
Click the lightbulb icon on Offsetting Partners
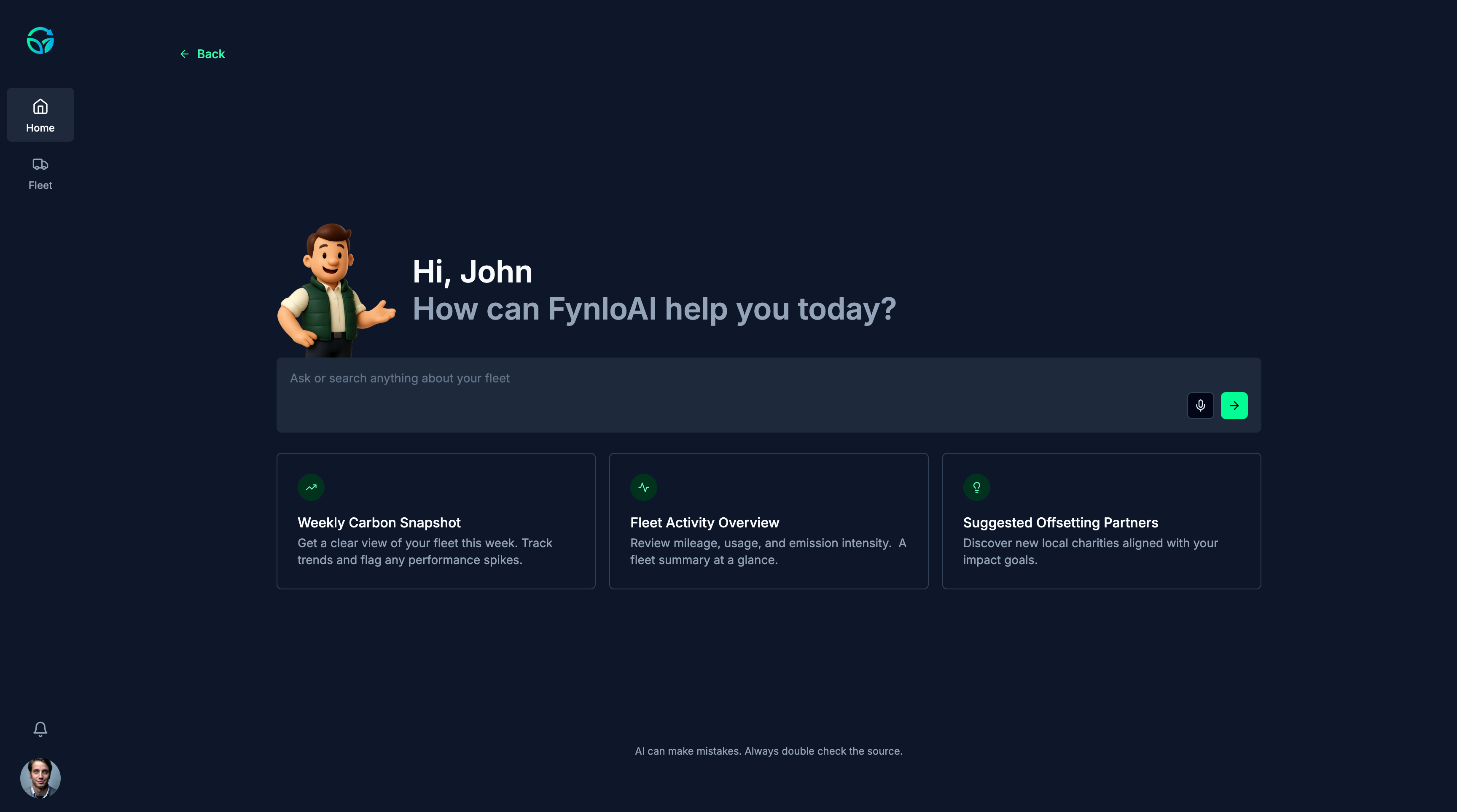tap(976, 487)
